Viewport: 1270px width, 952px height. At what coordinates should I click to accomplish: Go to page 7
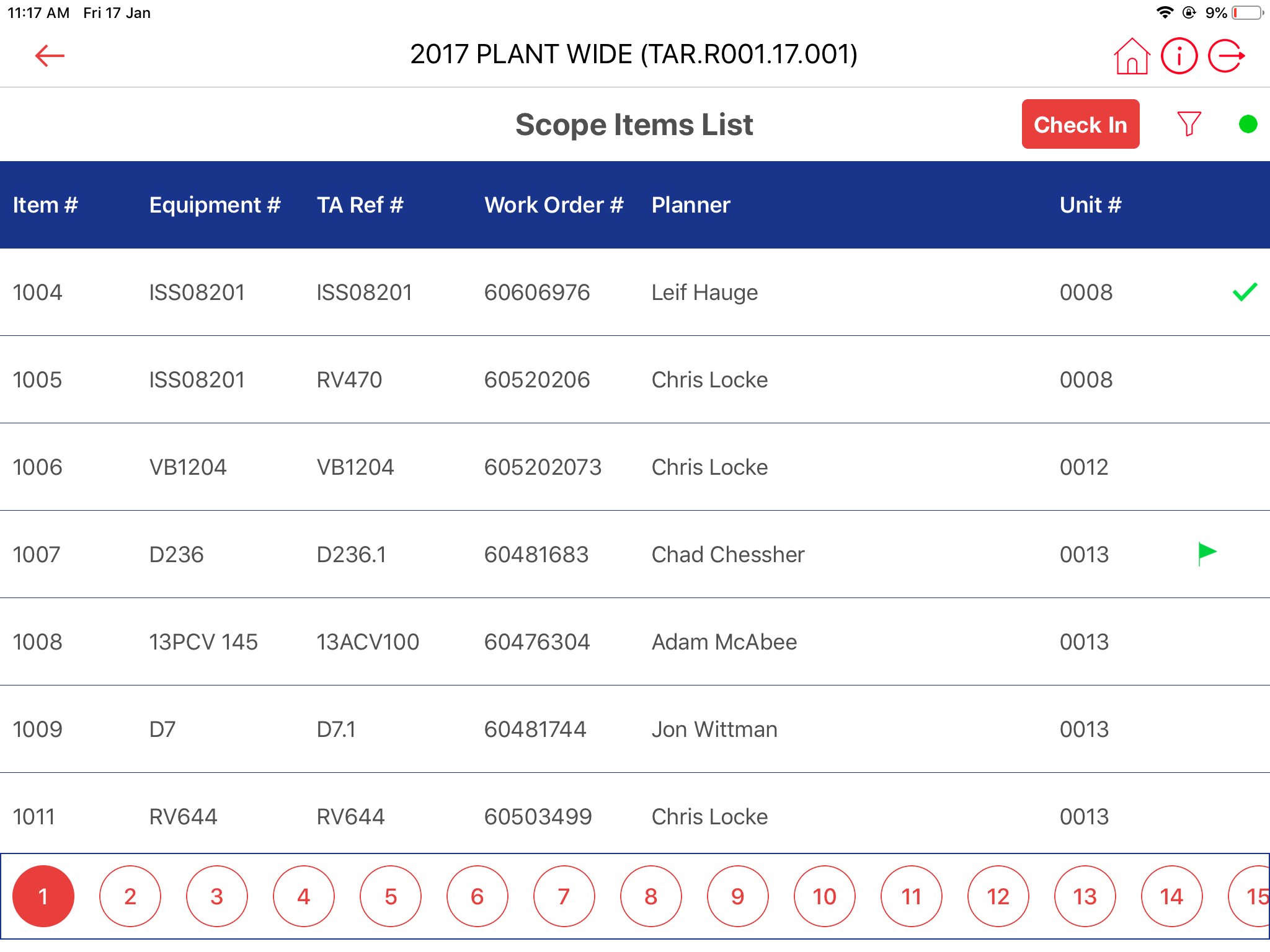click(x=564, y=896)
